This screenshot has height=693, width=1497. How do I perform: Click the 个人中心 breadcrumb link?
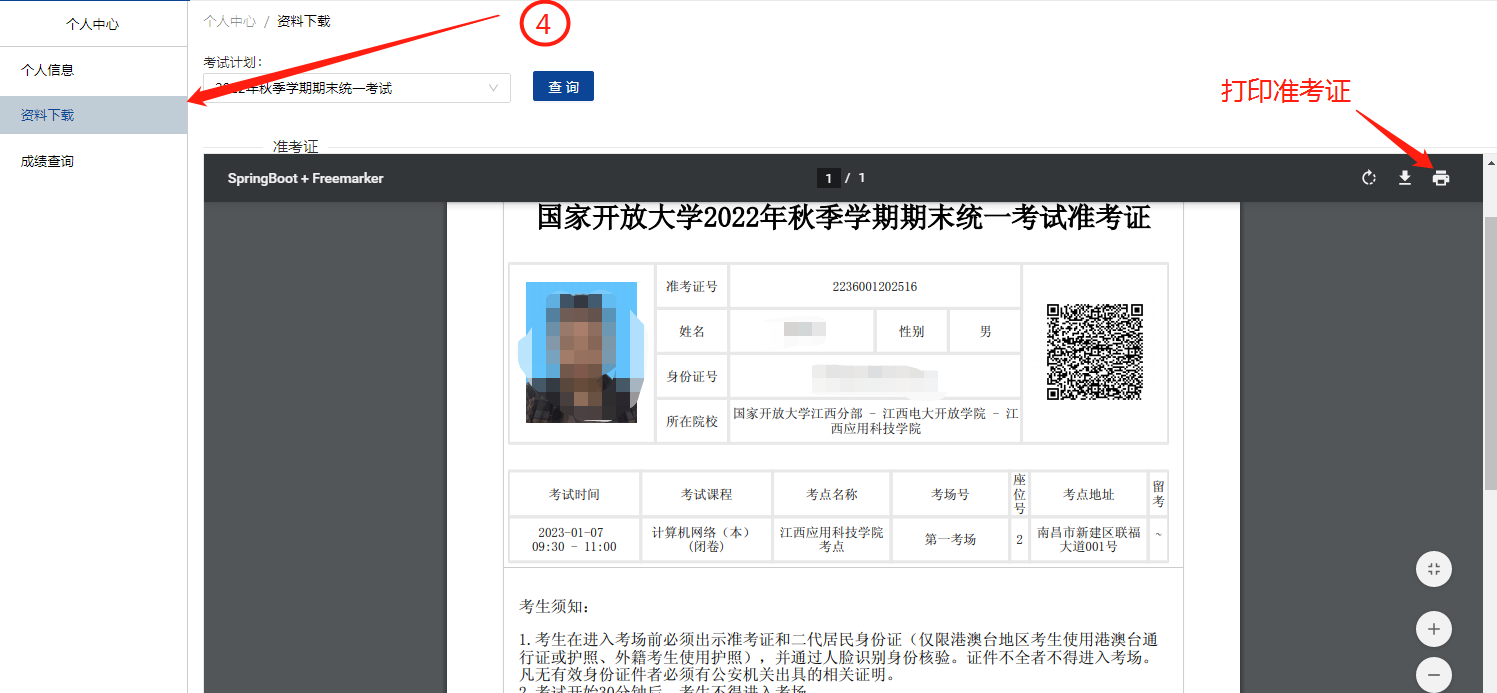[229, 21]
